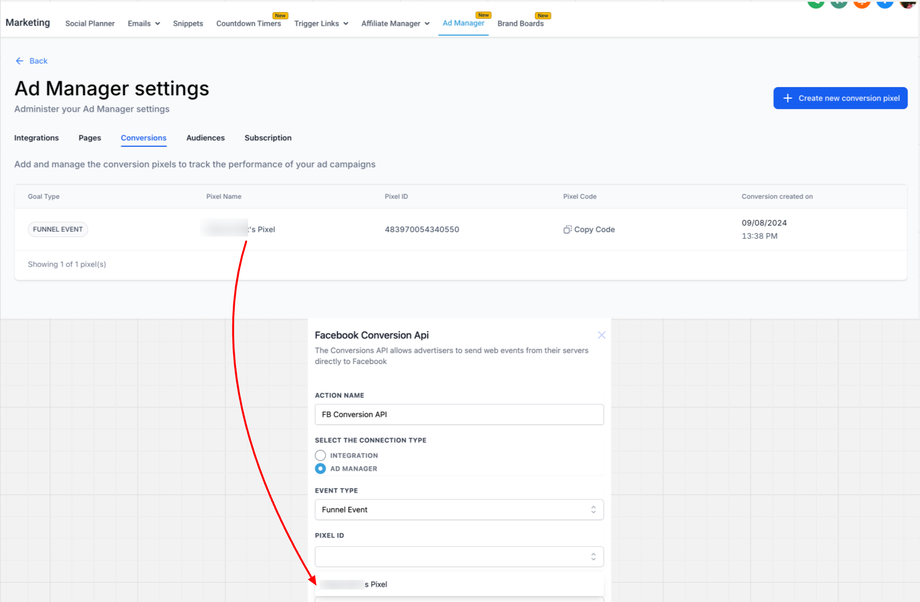This screenshot has width=920, height=602.
Task: Click the date 09/08/2024
Action: (764, 223)
